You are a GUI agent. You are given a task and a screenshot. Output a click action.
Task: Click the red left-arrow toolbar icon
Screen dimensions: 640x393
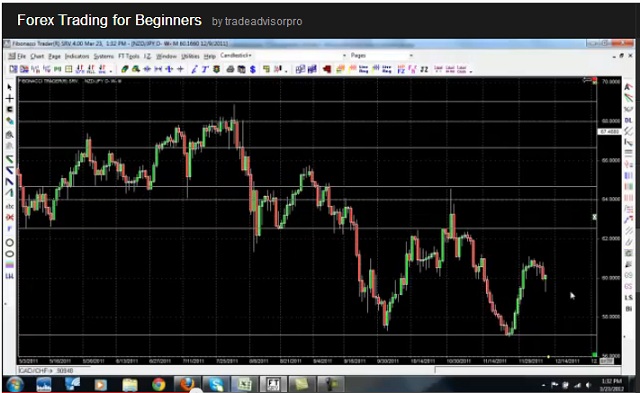(327, 69)
